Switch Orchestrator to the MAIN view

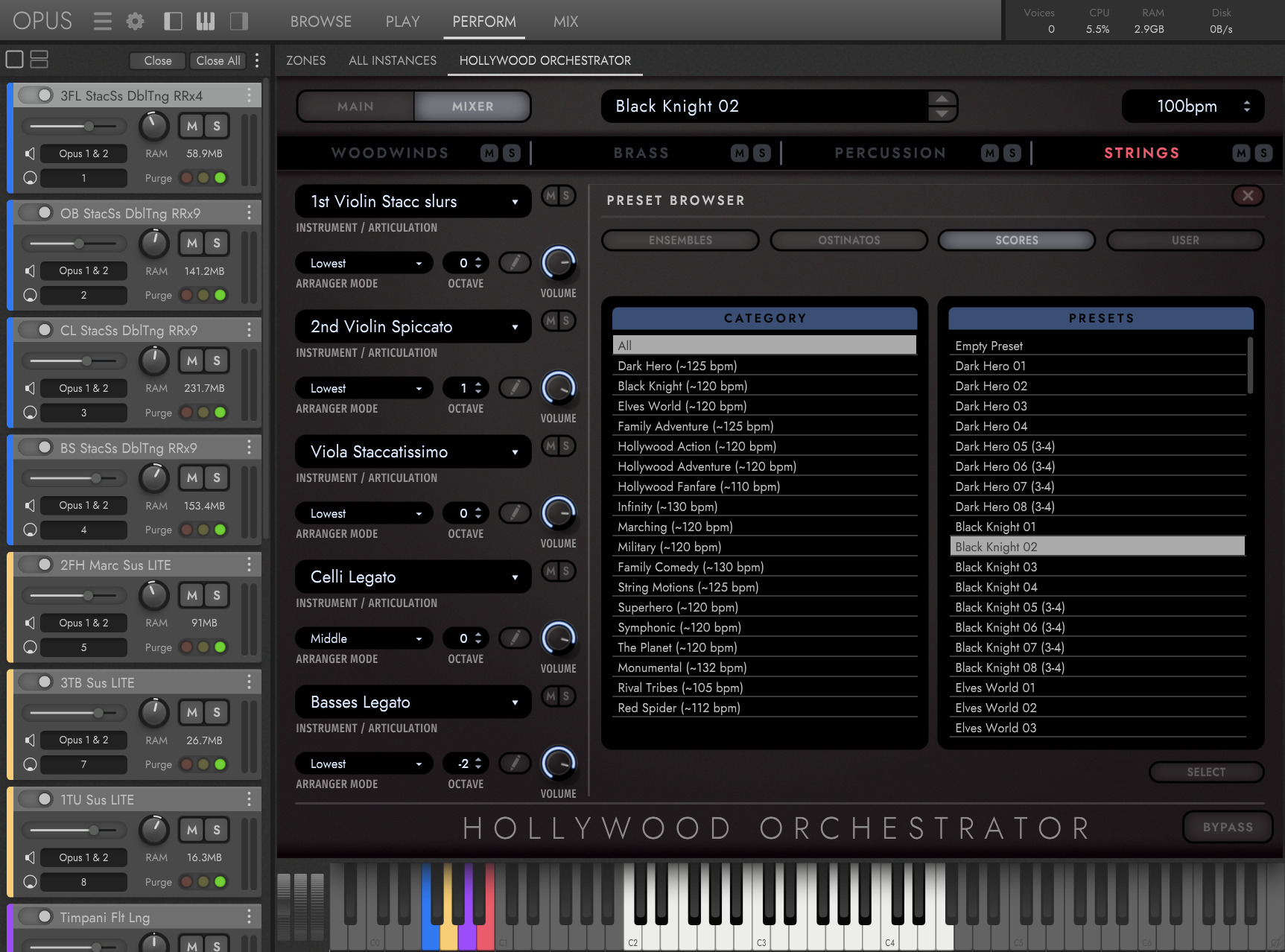pyautogui.click(x=356, y=107)
